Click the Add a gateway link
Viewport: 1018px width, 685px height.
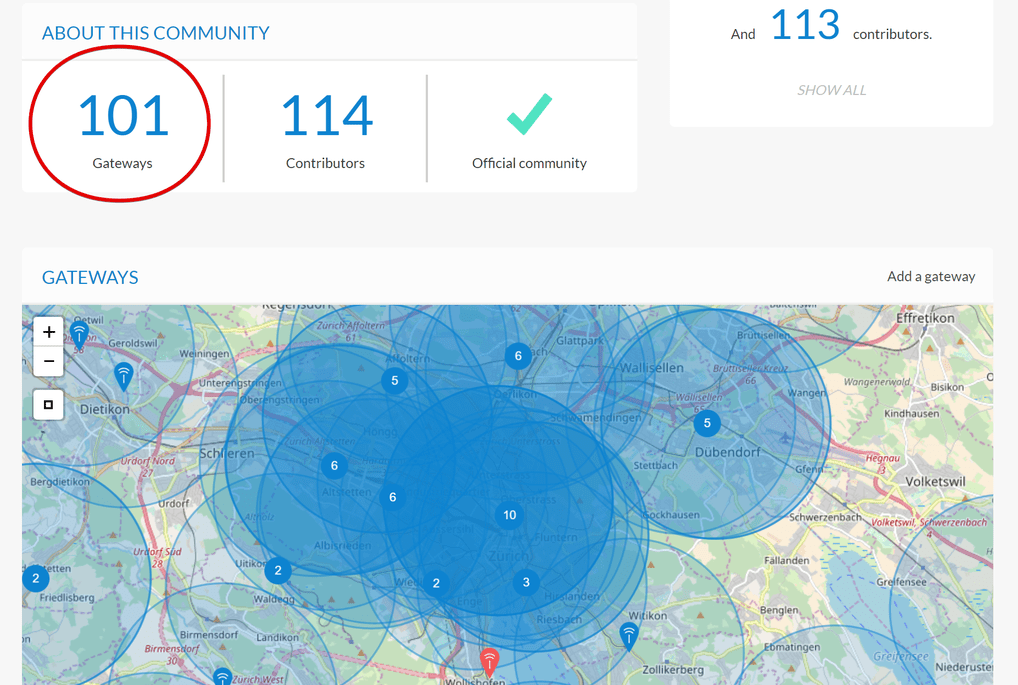click(x=931, y=277)
